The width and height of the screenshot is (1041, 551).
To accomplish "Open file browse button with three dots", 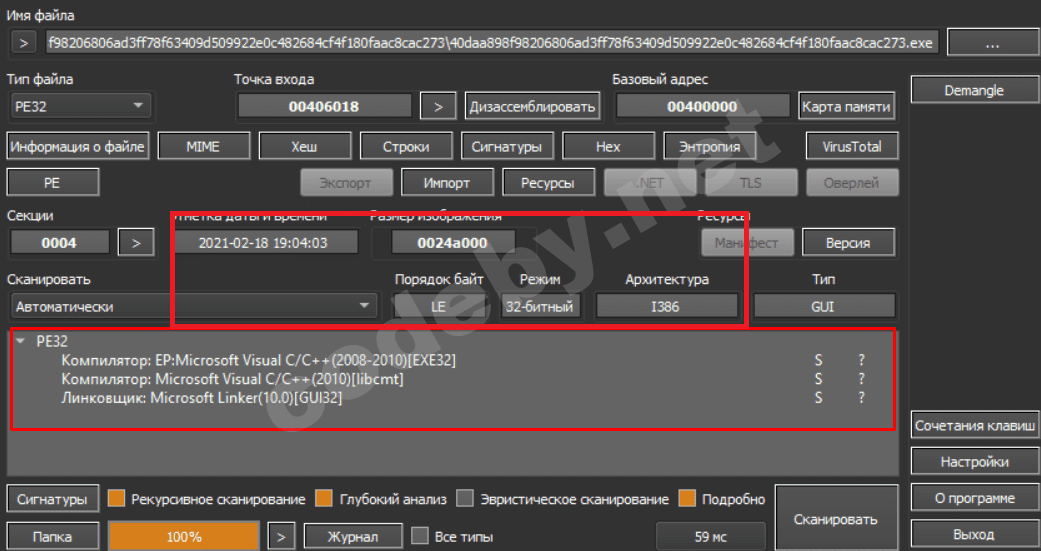I will click(x=993, y=43).
